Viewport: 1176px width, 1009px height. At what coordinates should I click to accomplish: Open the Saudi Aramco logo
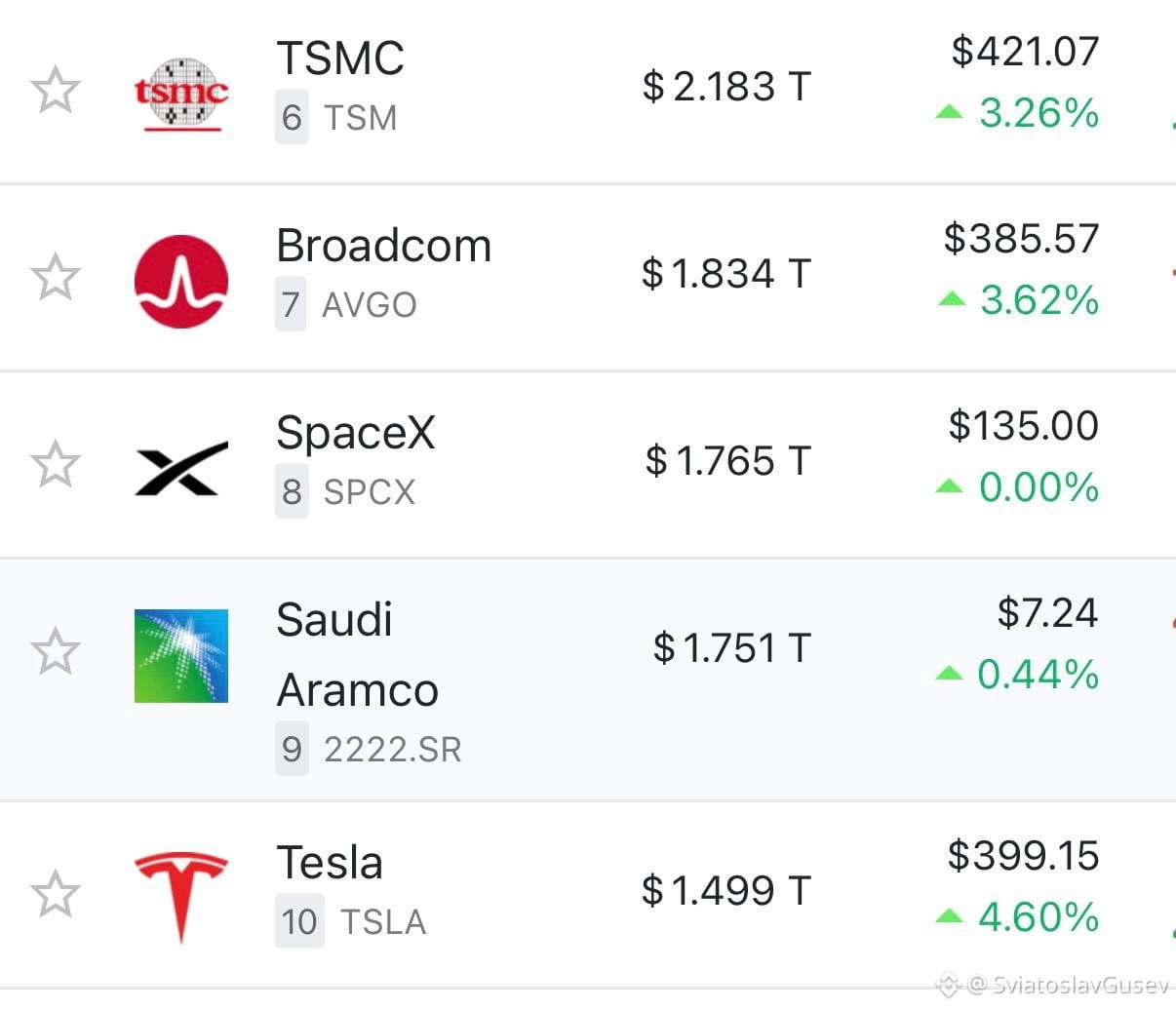[181, 656]
